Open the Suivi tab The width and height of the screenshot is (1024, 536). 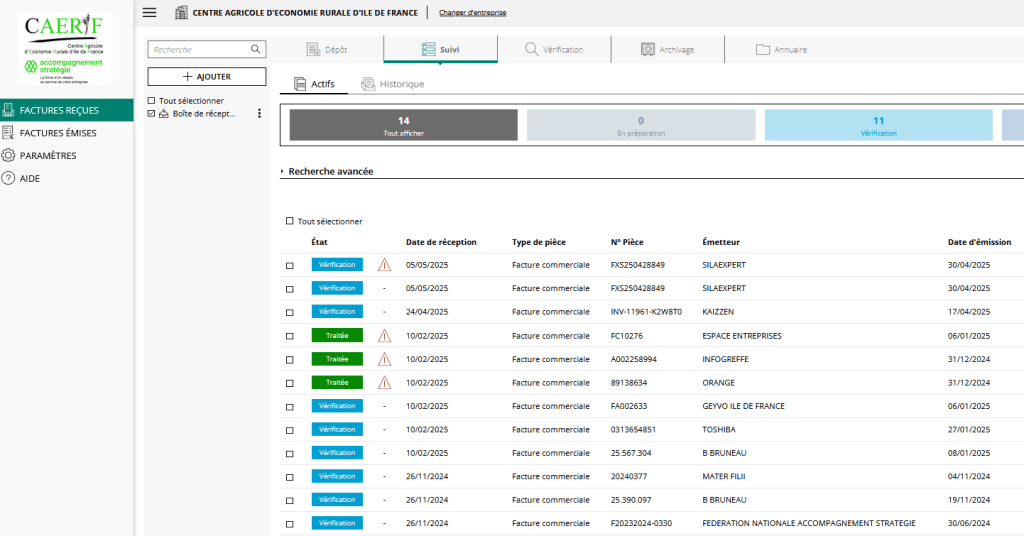click(440, 50)
